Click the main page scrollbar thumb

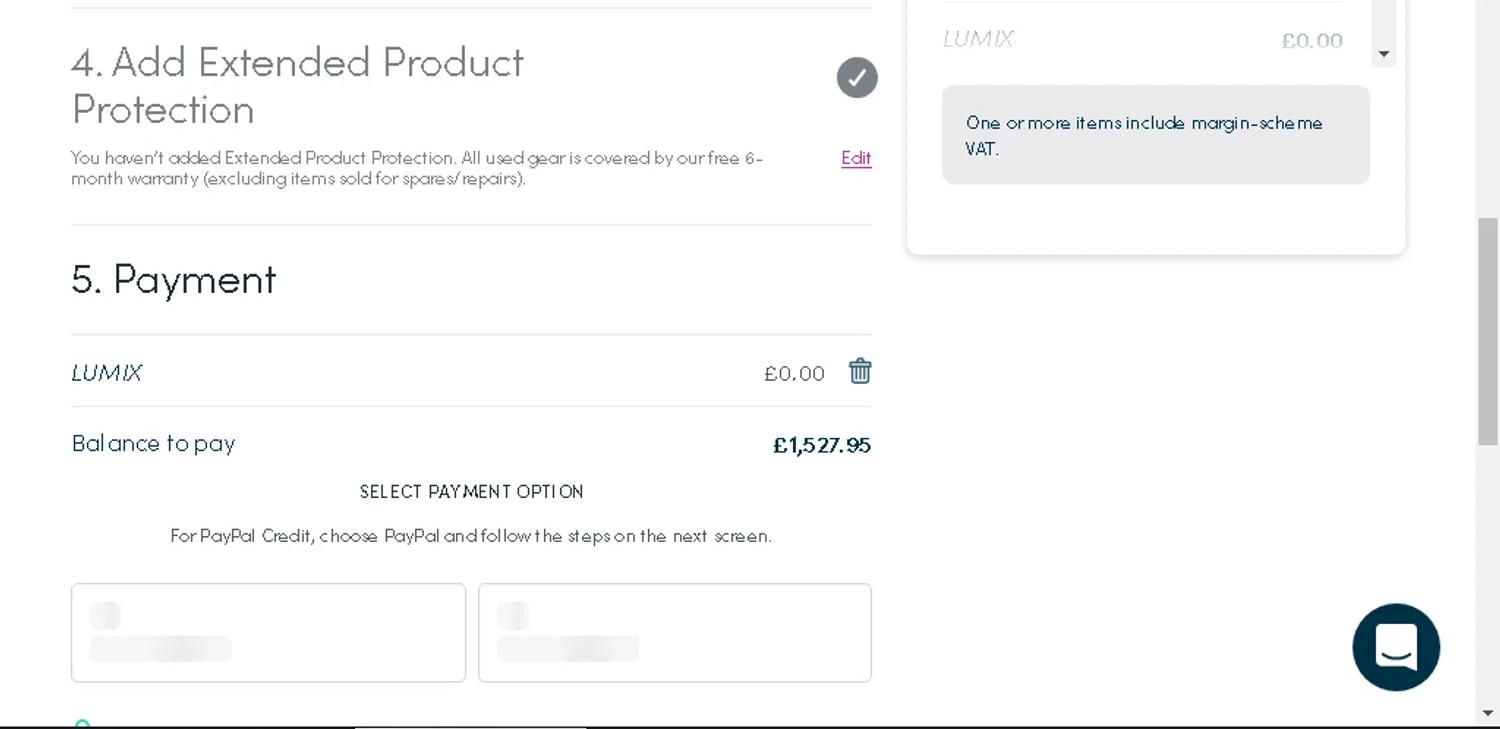pyautogui.click(x=1488, y=330)
